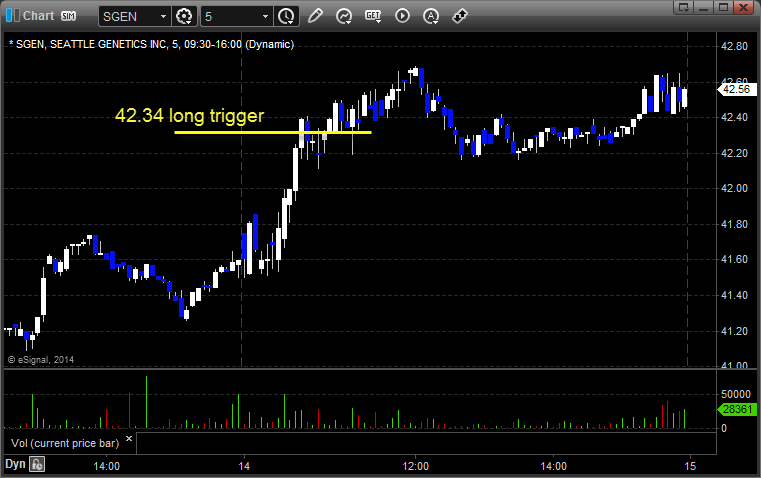Select the yellow trigger trend line
The height and width of the screenshot is (478, 761).
[x=273, y=132]
